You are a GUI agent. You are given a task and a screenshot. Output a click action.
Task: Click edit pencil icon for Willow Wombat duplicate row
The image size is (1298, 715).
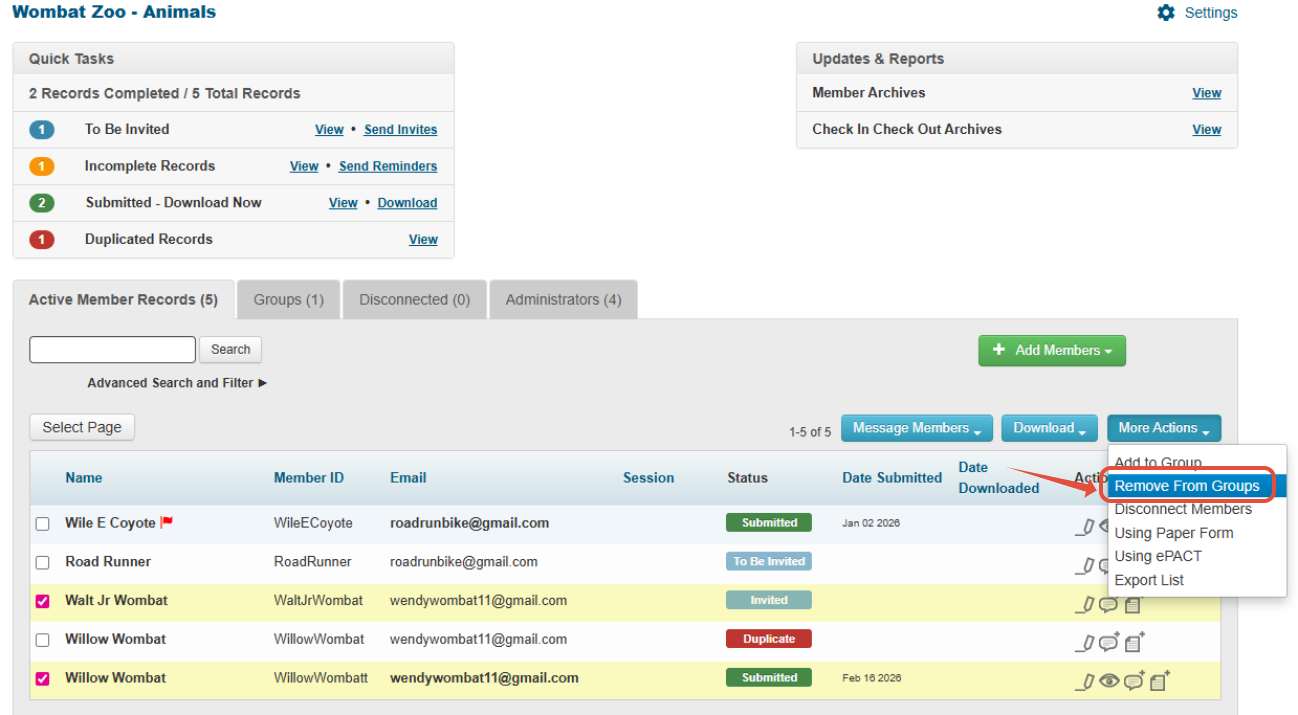[1085, 643]
